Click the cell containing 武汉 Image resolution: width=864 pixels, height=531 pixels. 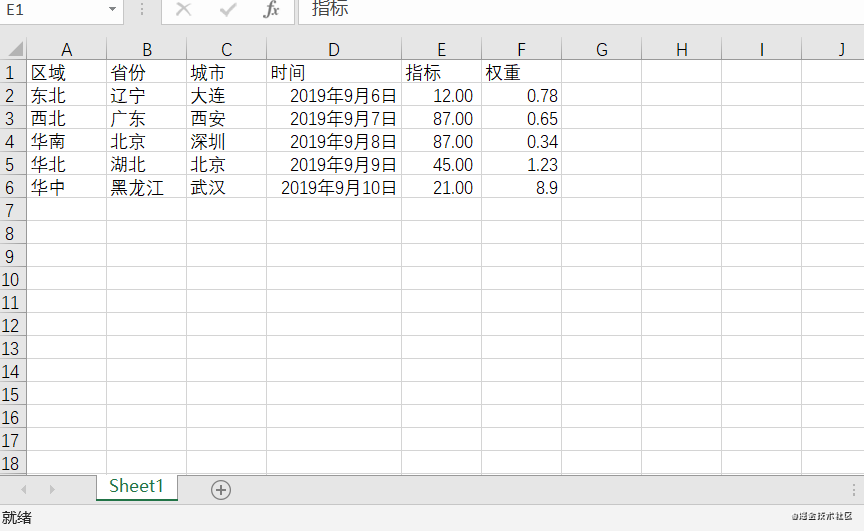coord(226,187)
